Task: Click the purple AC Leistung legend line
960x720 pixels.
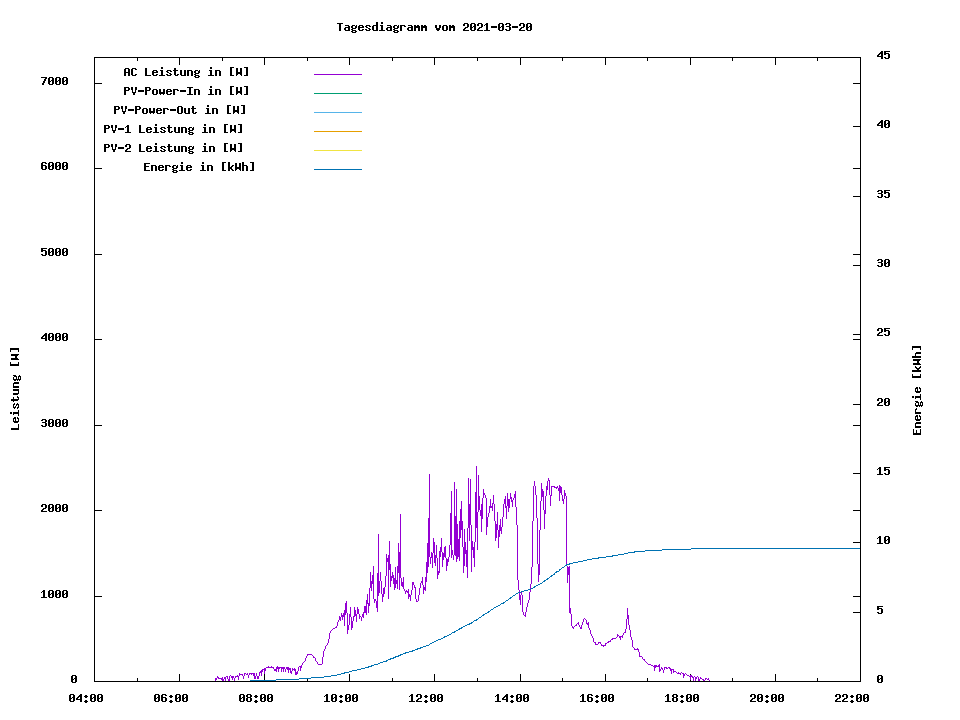Action: click(x=337, y=74)
